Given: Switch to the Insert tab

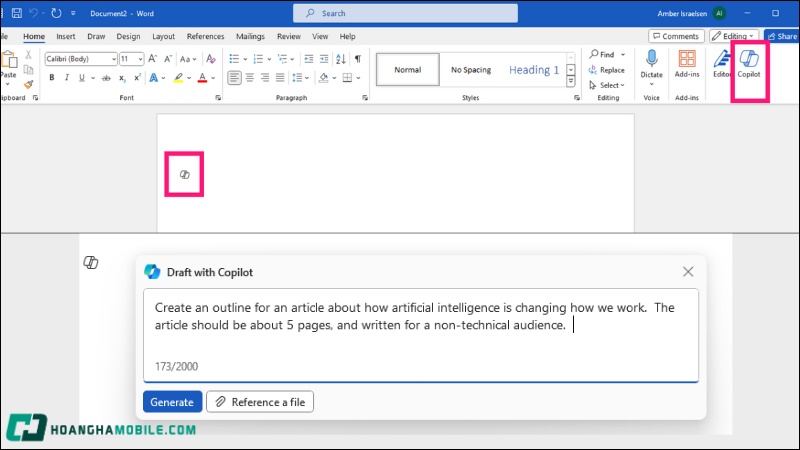Looking at the screenshot, I should pos(67,36).
